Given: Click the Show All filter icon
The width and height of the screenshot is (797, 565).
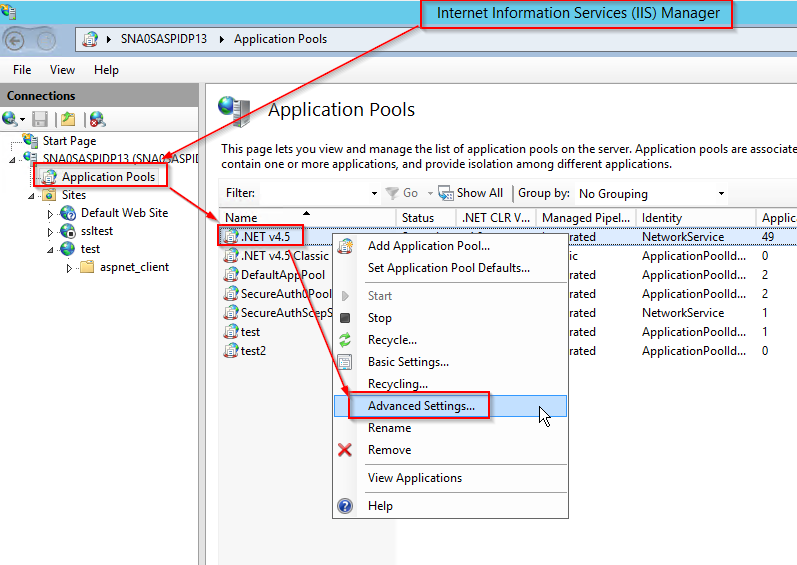Looking at the screenshot, I should [446, 193].
